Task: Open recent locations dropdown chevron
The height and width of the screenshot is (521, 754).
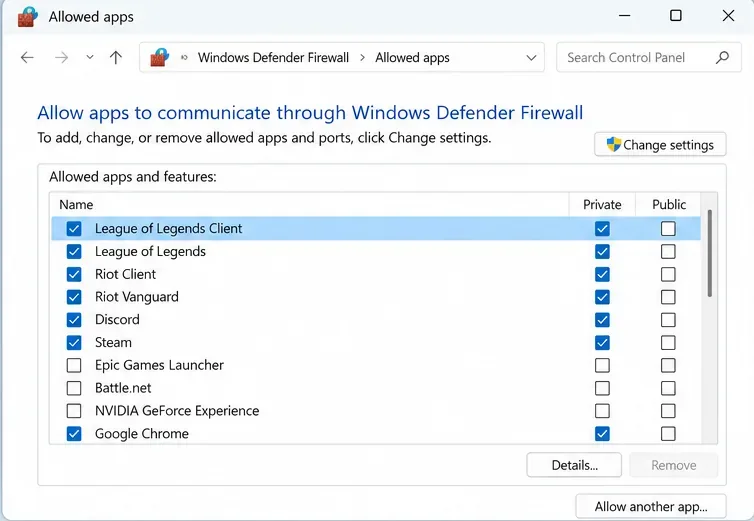Action: (89, 57)
